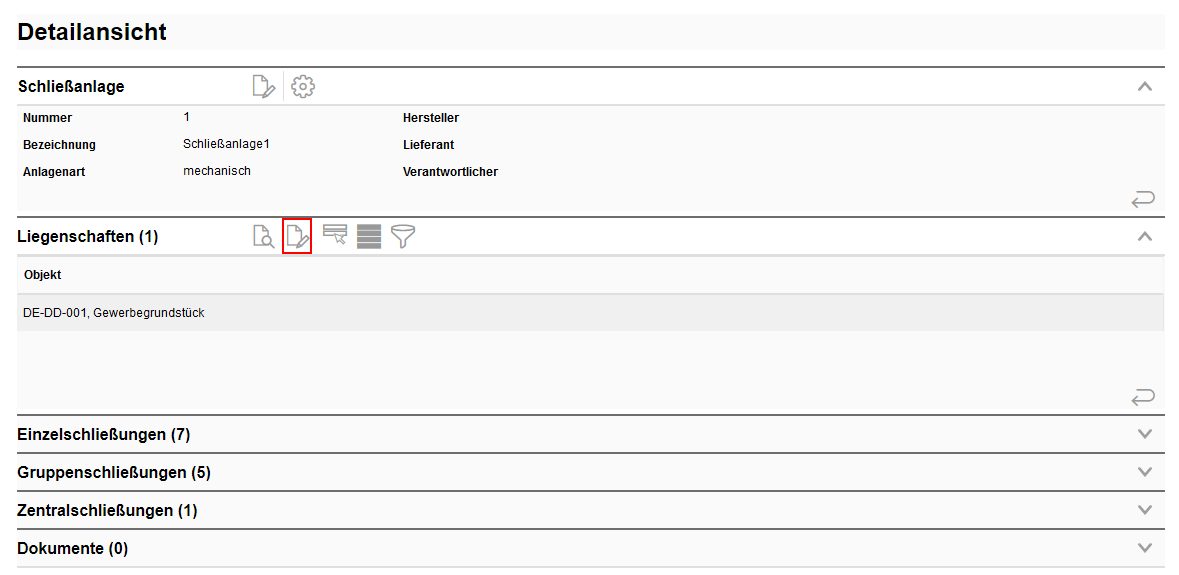Open the Schließanlage settings gear
The height and width of the screenshot is (575, 1179).
[303, 87]
